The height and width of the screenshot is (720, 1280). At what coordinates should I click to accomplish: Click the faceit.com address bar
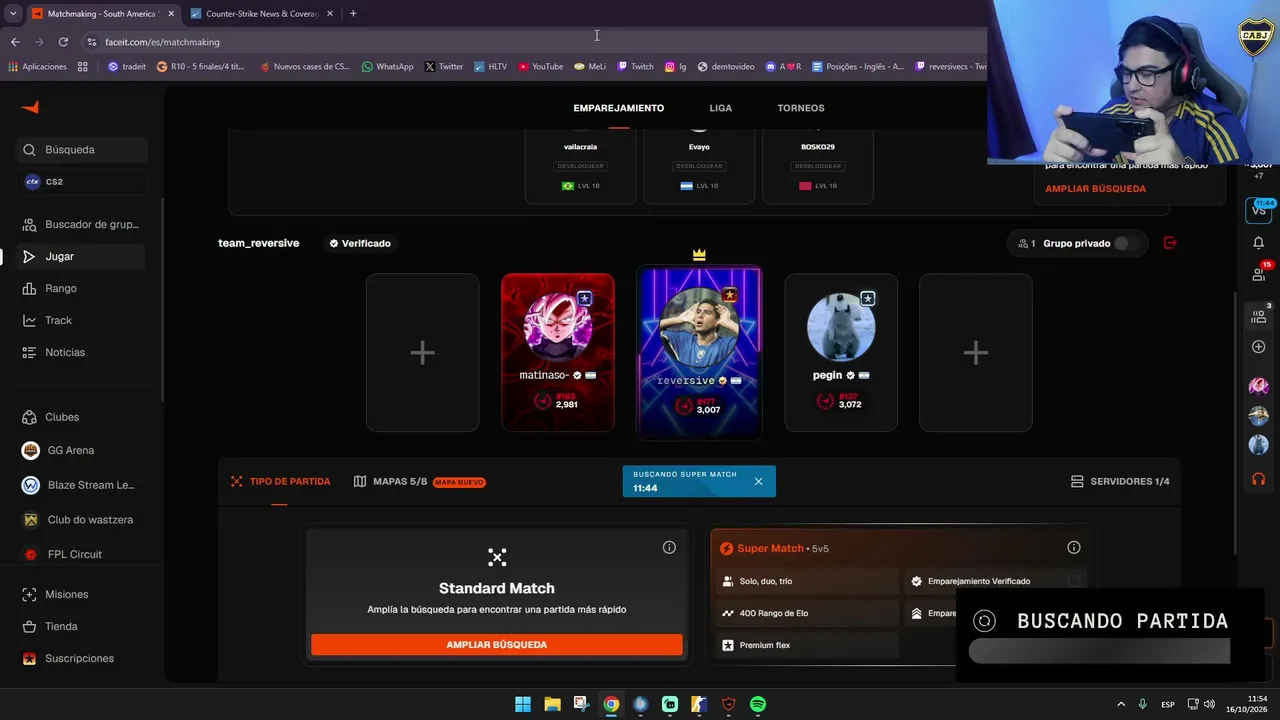(530, 42)
